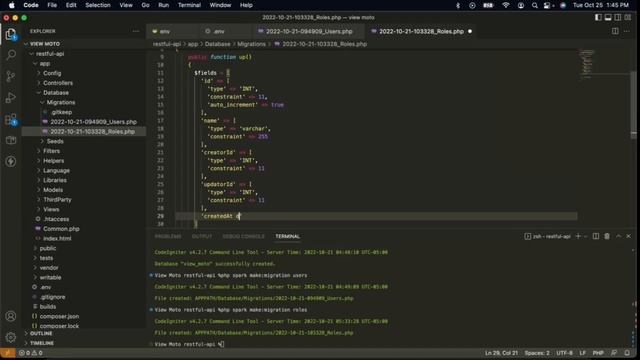This screenshot has width=640, height=360.
Task: Open Common.php file in explorer
Action: [x=61, y=229]
